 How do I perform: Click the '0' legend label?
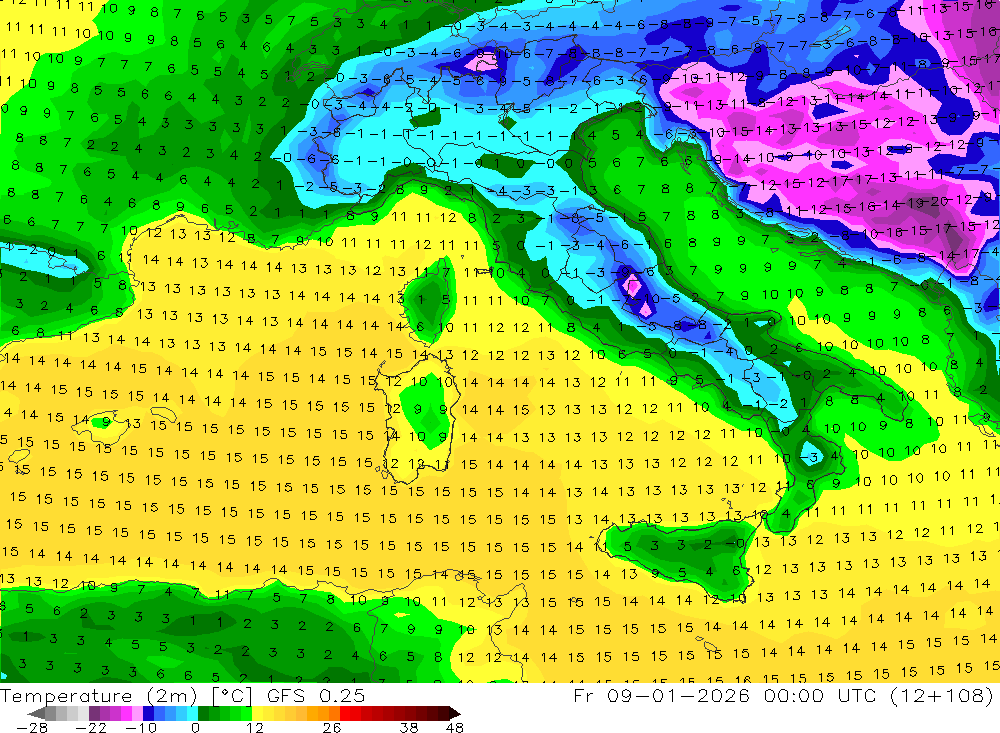195,727
